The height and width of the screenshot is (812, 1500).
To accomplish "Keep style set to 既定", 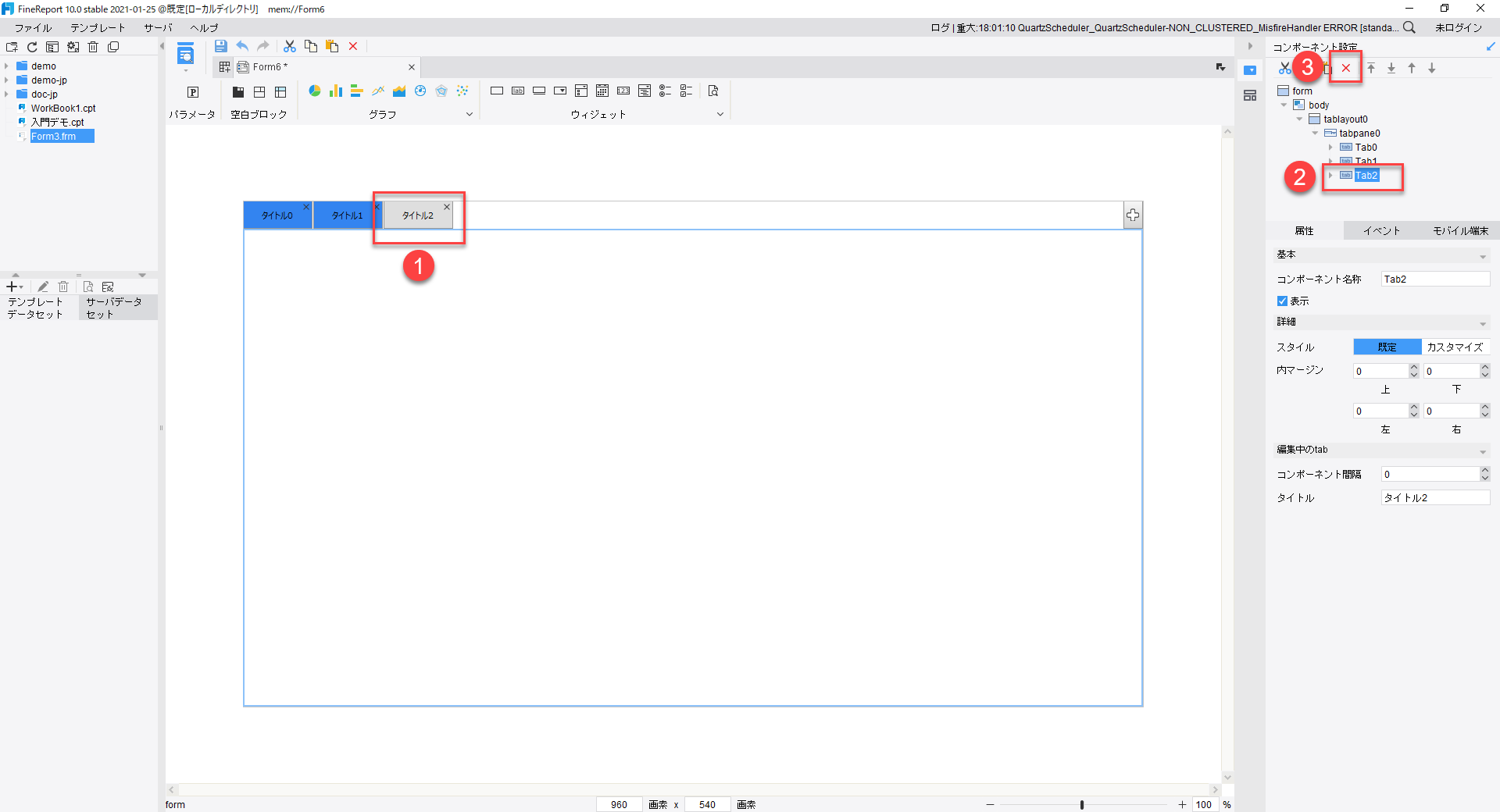I will pyautogui.click(x=1387, y=347).
